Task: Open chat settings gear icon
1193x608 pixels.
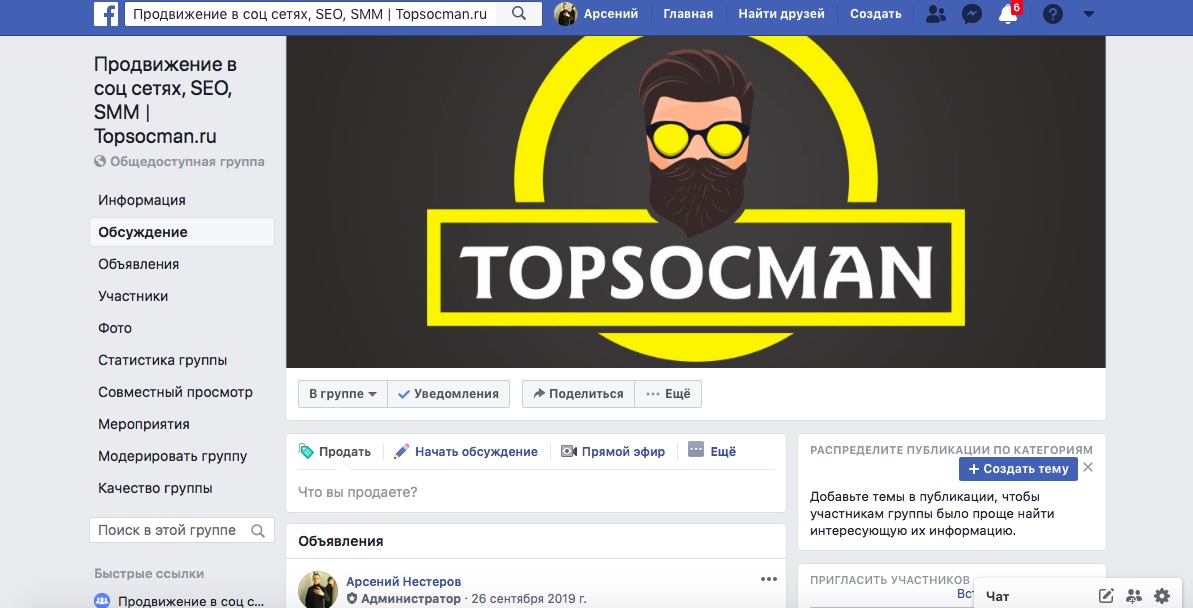Action: tap(1162, 596)
